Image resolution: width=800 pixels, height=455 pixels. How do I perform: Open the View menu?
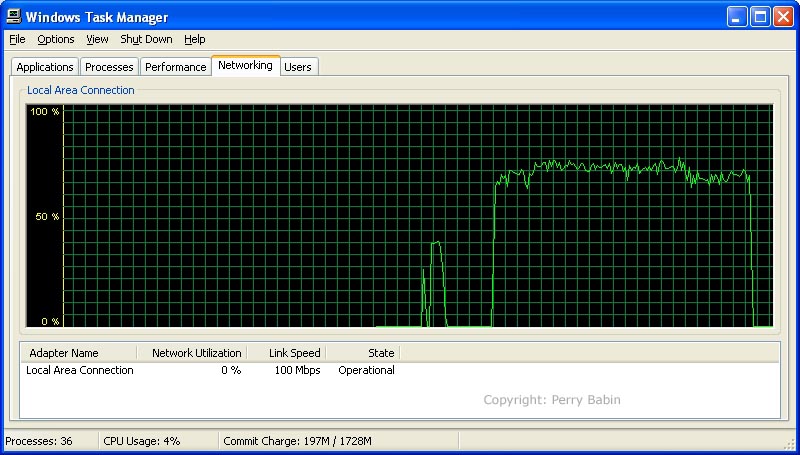point(97,39)
